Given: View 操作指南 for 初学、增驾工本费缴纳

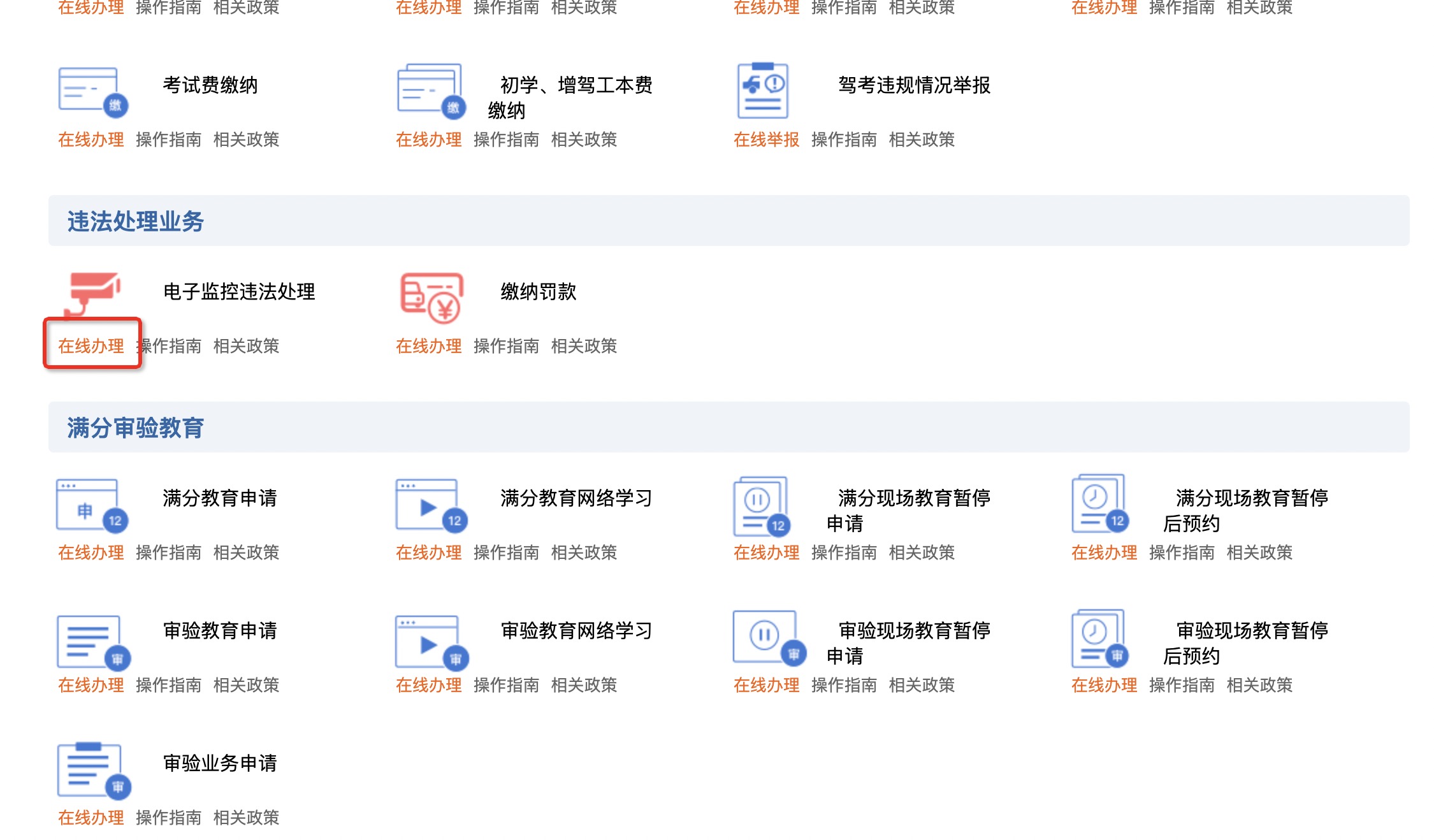Looking at the screenshot, I should coord(507,140).
